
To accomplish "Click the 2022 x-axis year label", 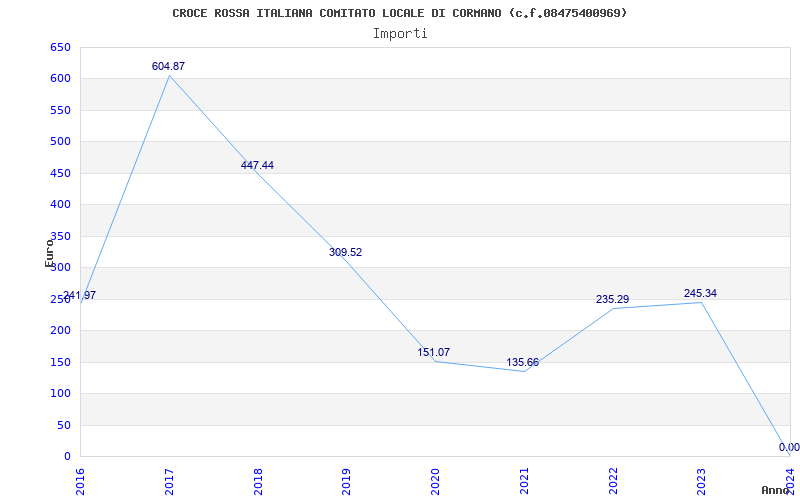I will coord(613,481).
